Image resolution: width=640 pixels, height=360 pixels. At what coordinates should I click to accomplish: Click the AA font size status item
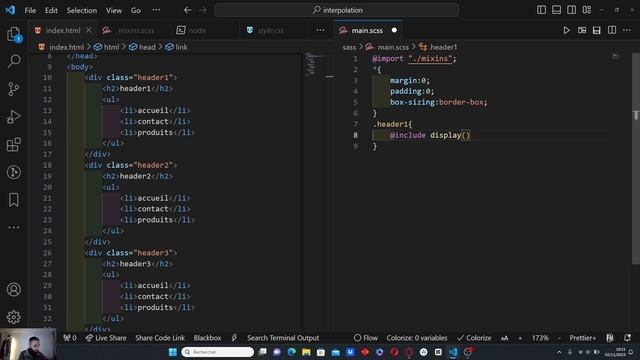504,338
